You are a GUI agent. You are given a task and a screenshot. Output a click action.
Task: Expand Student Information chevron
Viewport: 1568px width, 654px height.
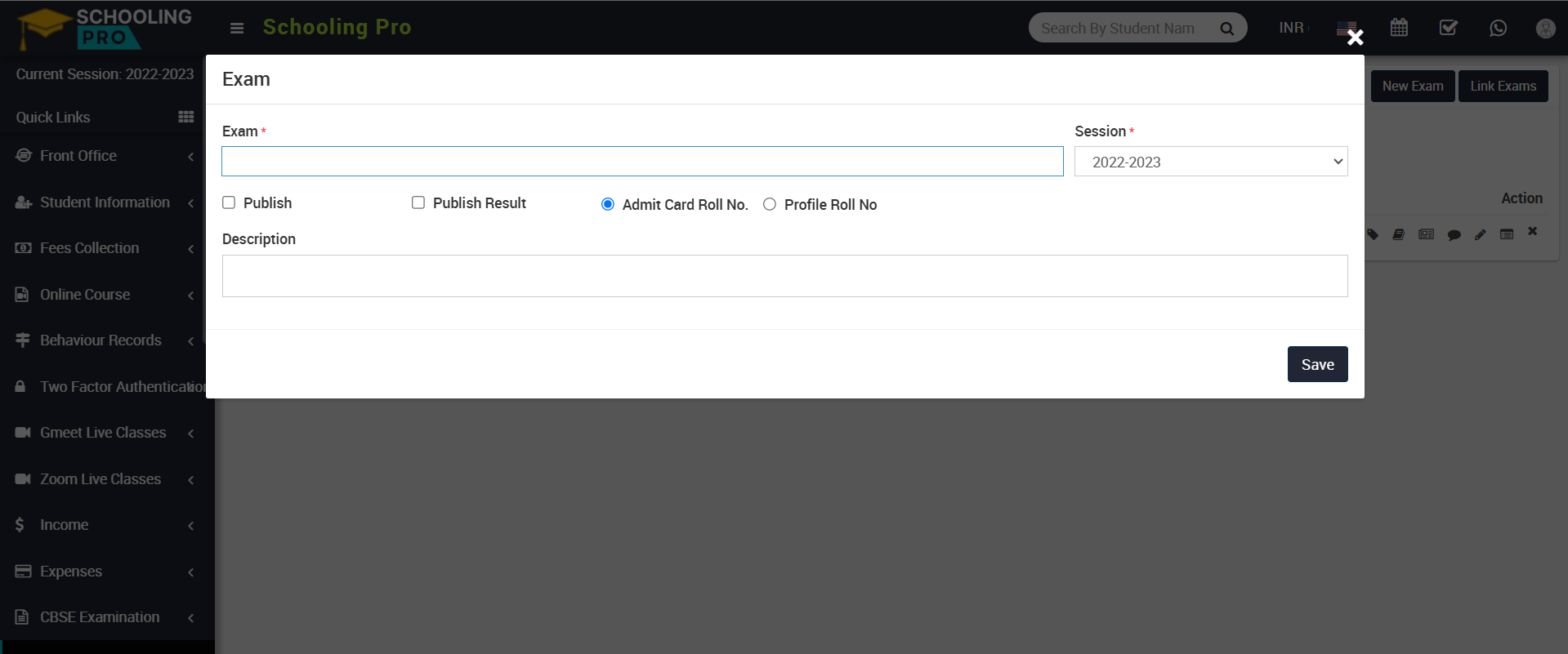point(191,202)
